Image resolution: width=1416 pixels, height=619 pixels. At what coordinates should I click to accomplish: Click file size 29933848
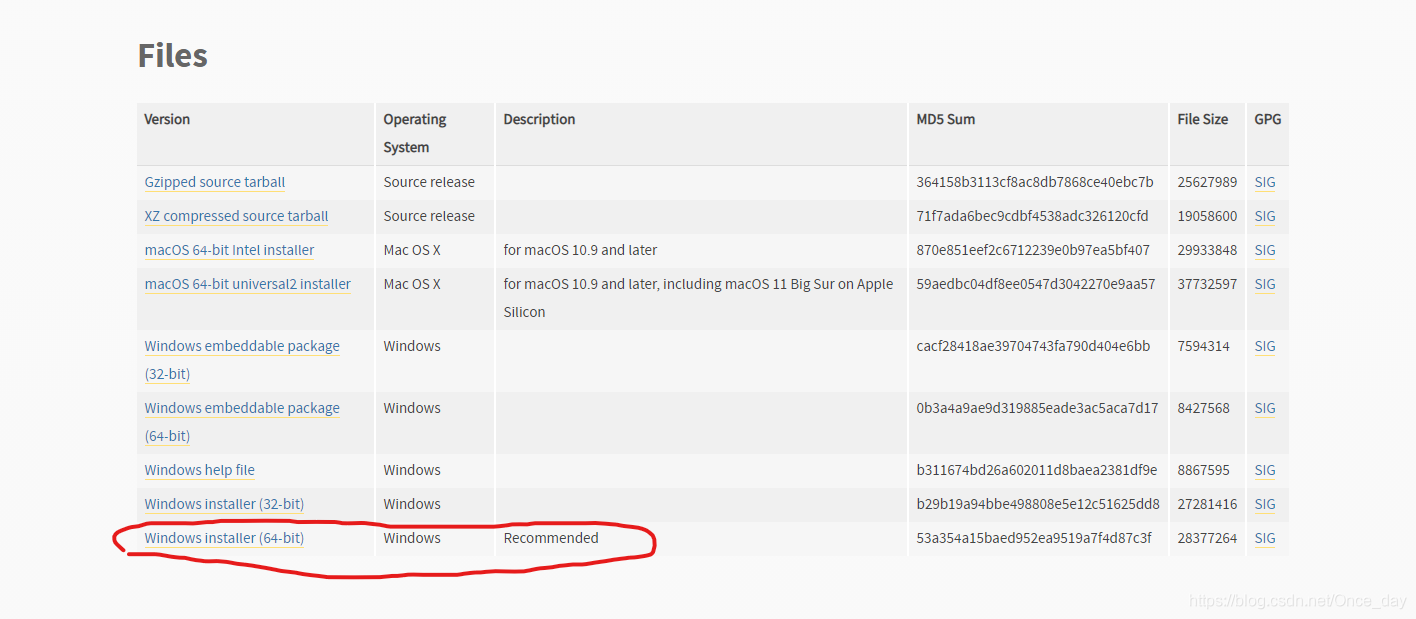(x=1207, y=250)
